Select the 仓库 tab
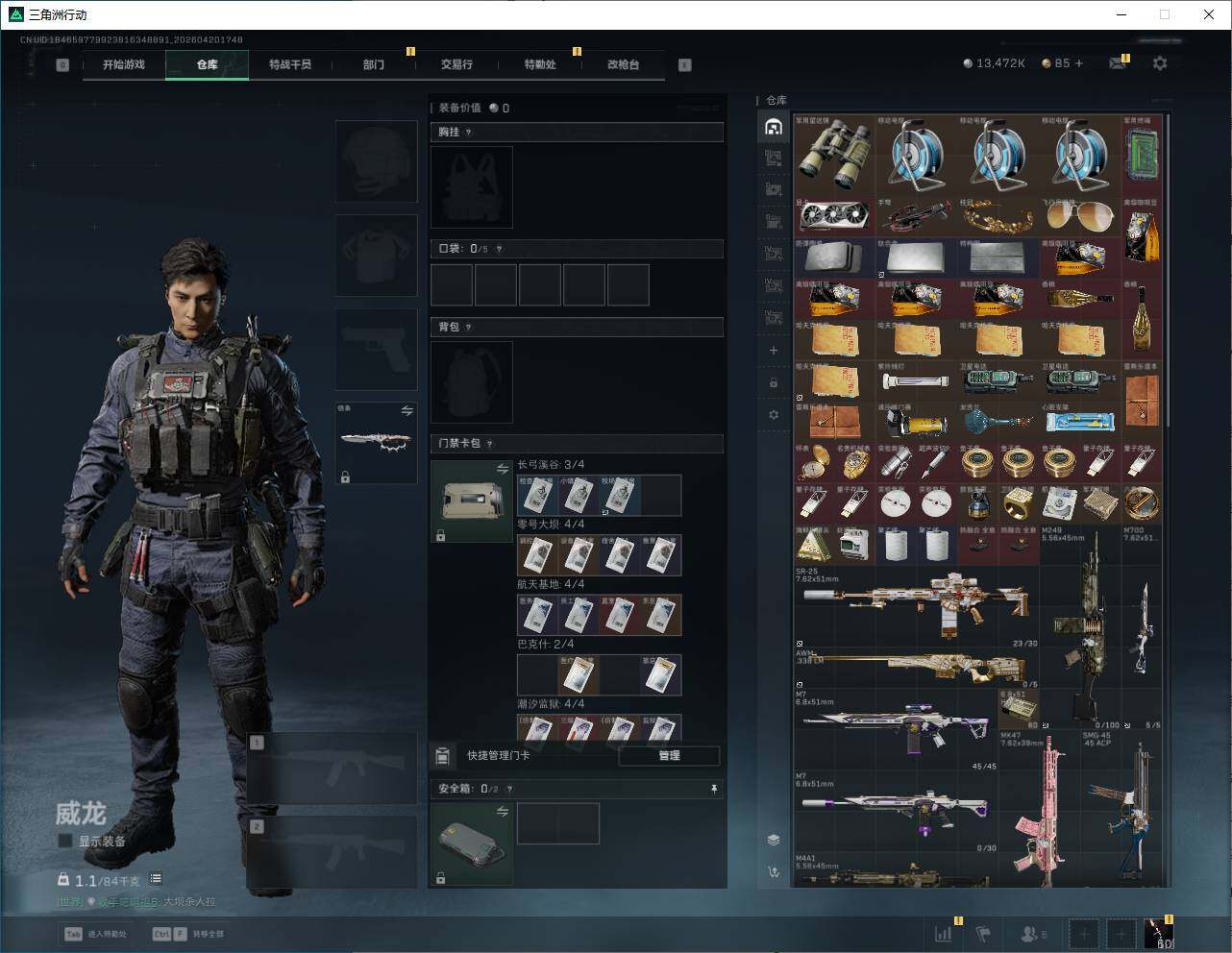1232x953 pixels. [208, 64]
